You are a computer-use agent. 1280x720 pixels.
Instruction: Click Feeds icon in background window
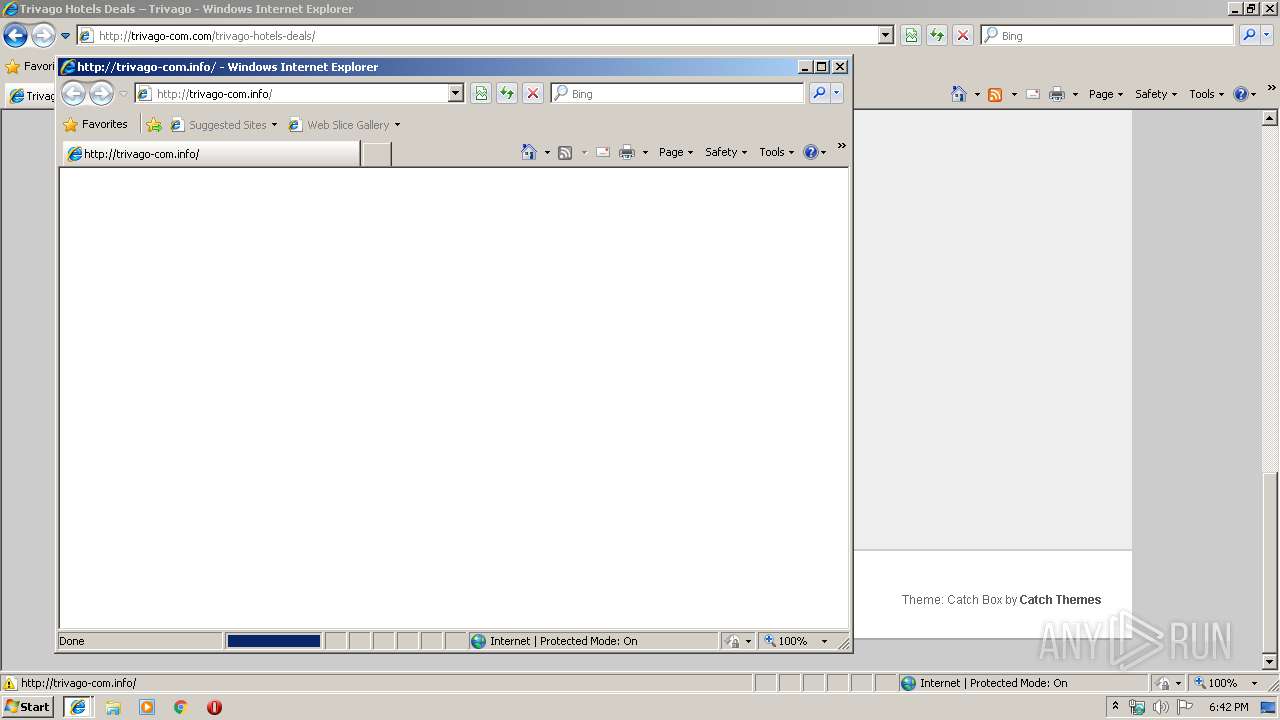[x=995, y=94]
